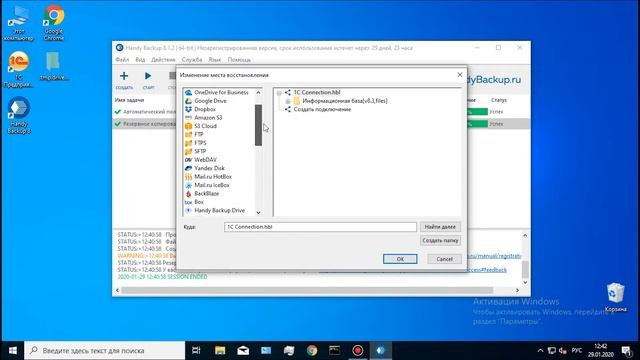
Task: Select Amazon S3 storage icon
Action: pyautogui.click(x=188, y=118)
